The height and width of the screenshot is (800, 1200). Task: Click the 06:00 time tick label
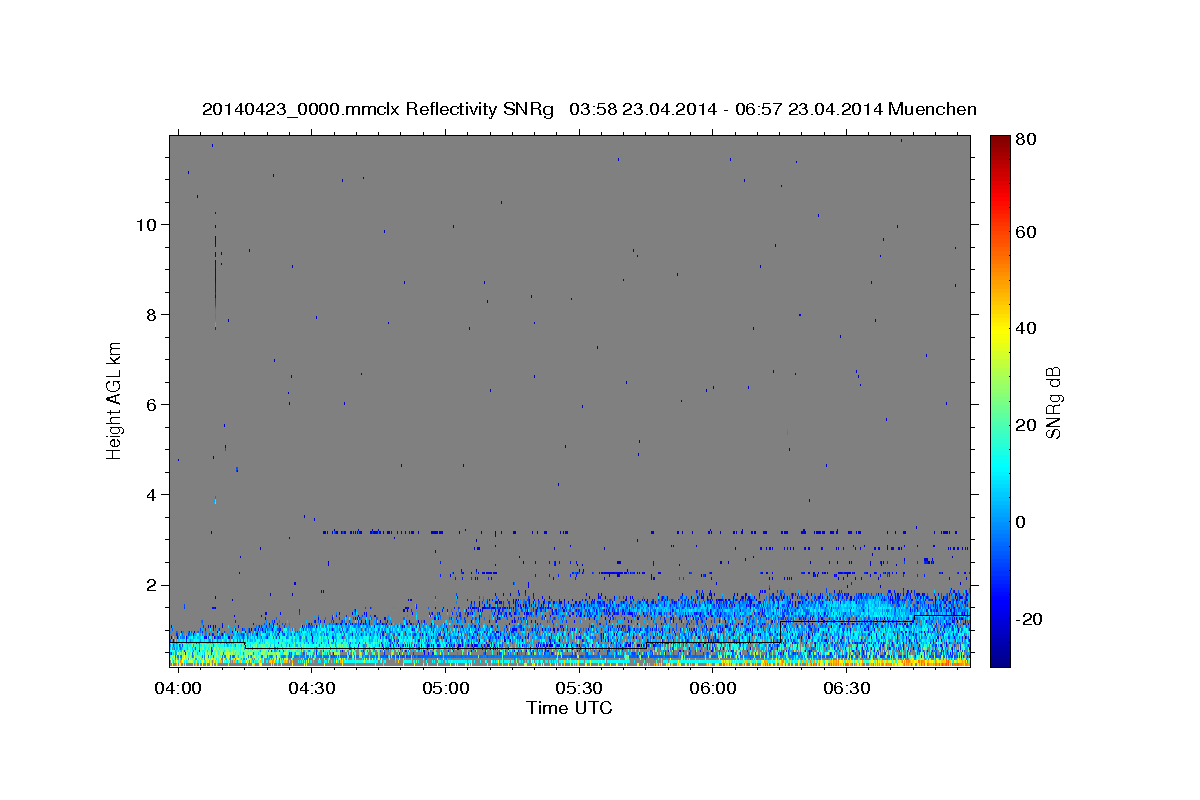(712, 689)
